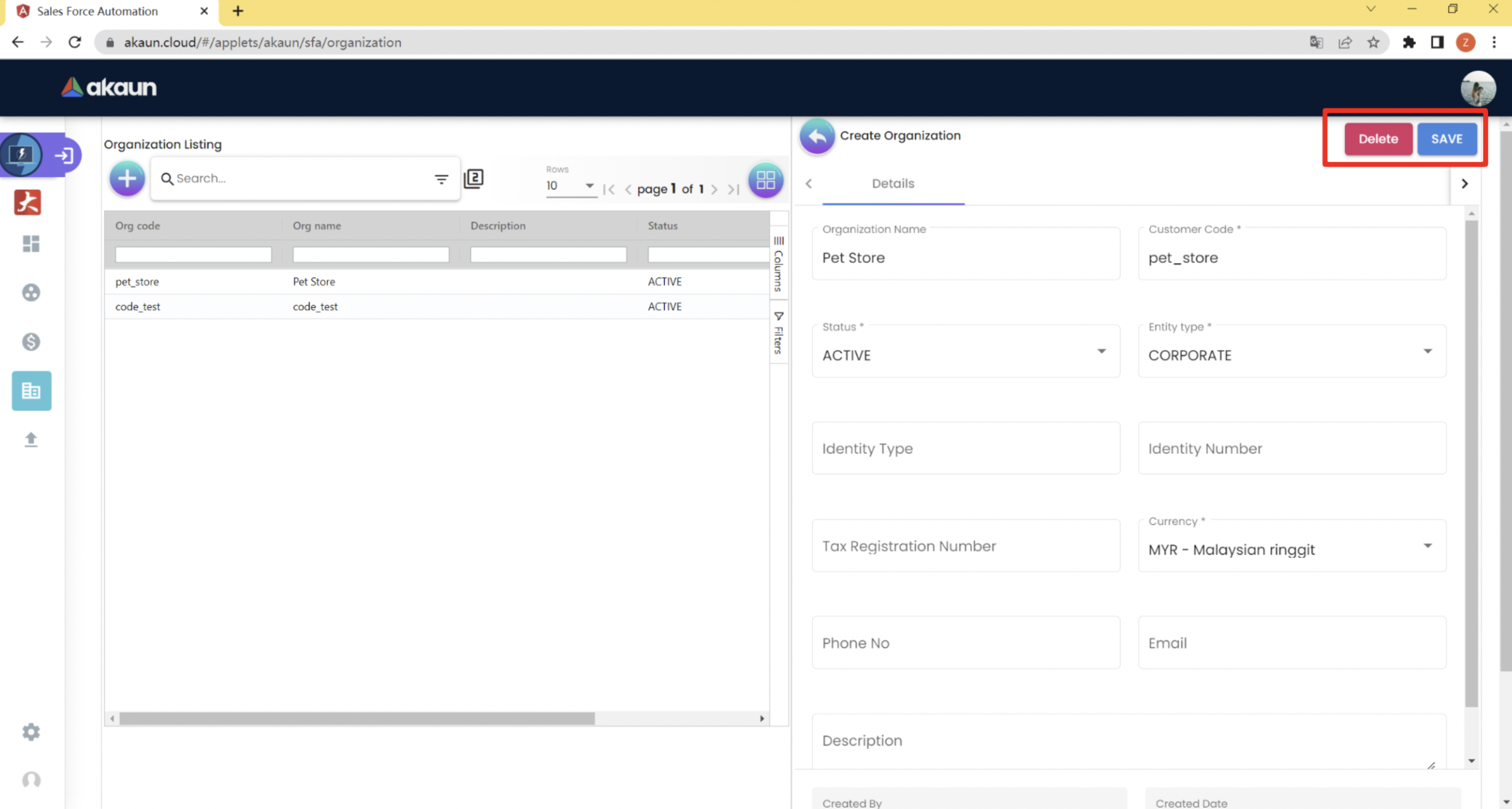The height and width of the screenshot is (809, 1512).
Task: Click the upload icon in the sidebar
Action: click(x=30, y=439)
